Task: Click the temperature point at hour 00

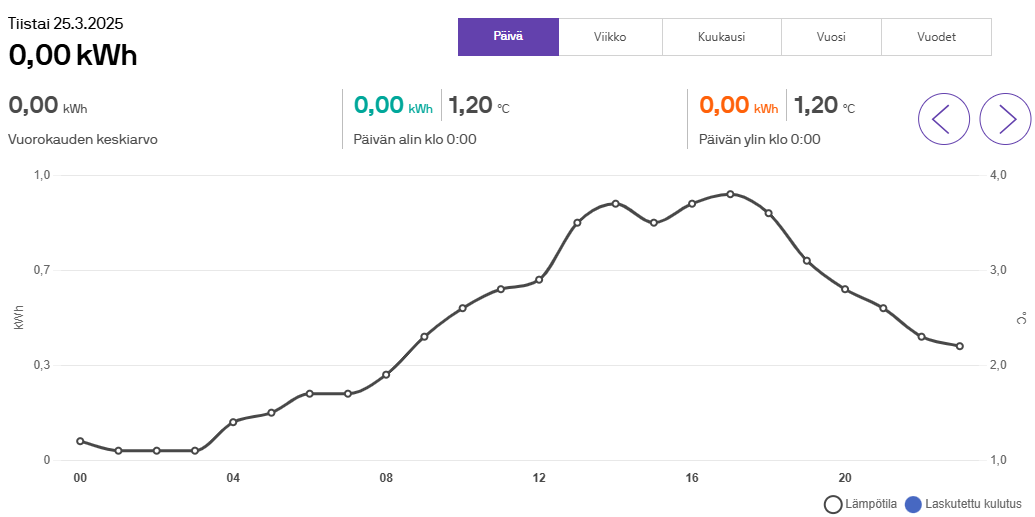Action: (x=80, y=441)
